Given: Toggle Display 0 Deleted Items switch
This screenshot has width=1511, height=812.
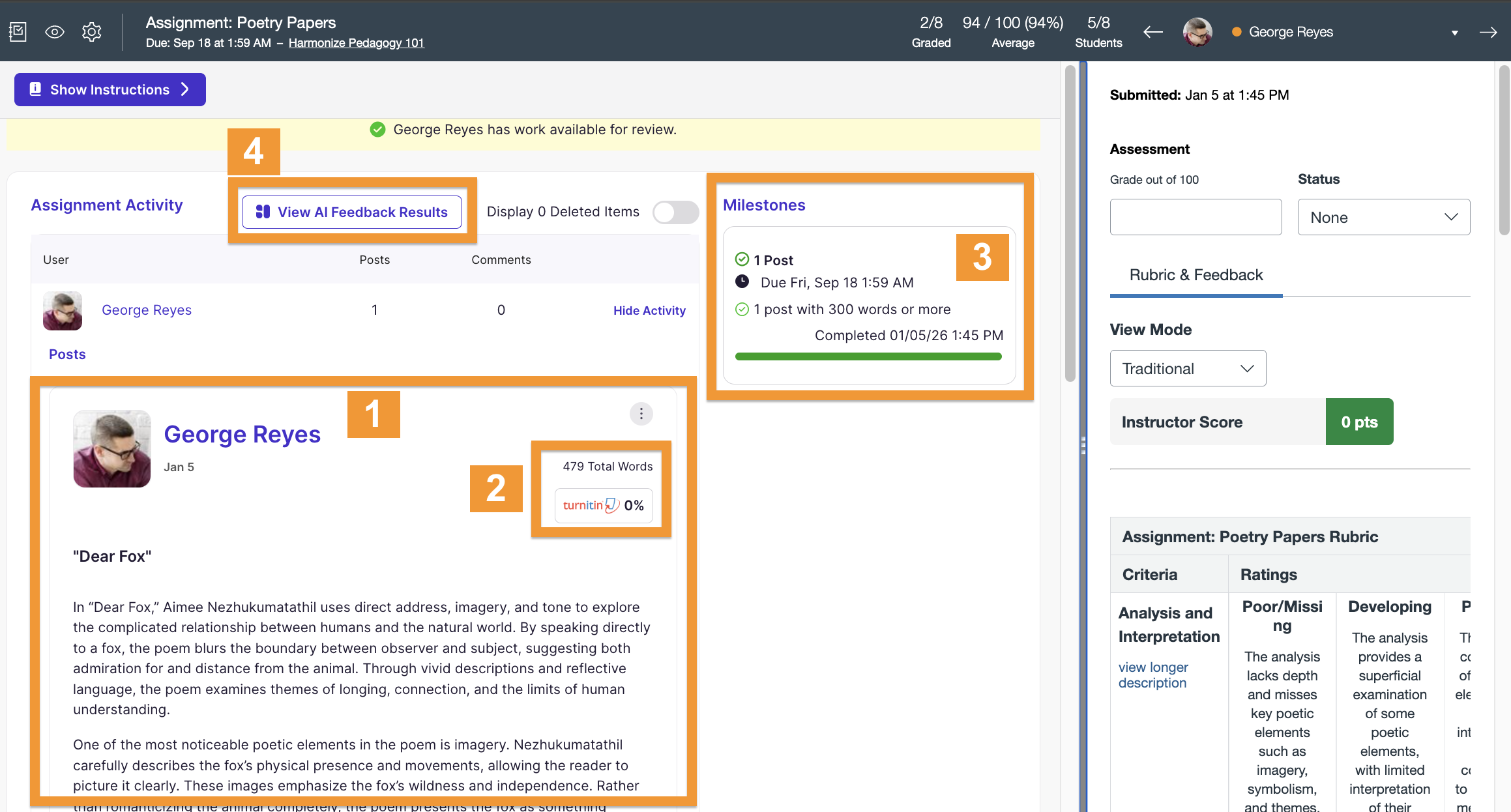Looking at the screenshot, I should pos(676,212).
